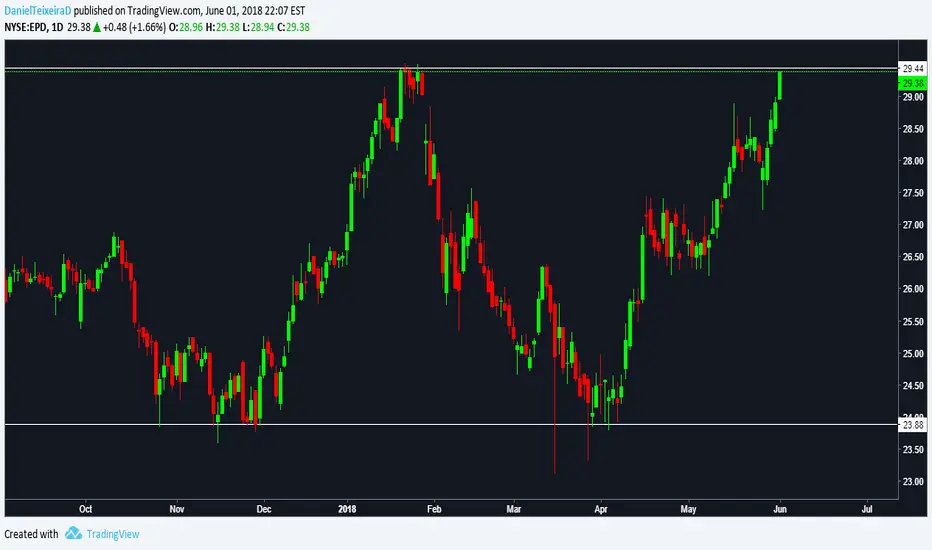This screenshot has height=550, width=932.
Task: Click the 23.50 price axis value
Action: 913,450
